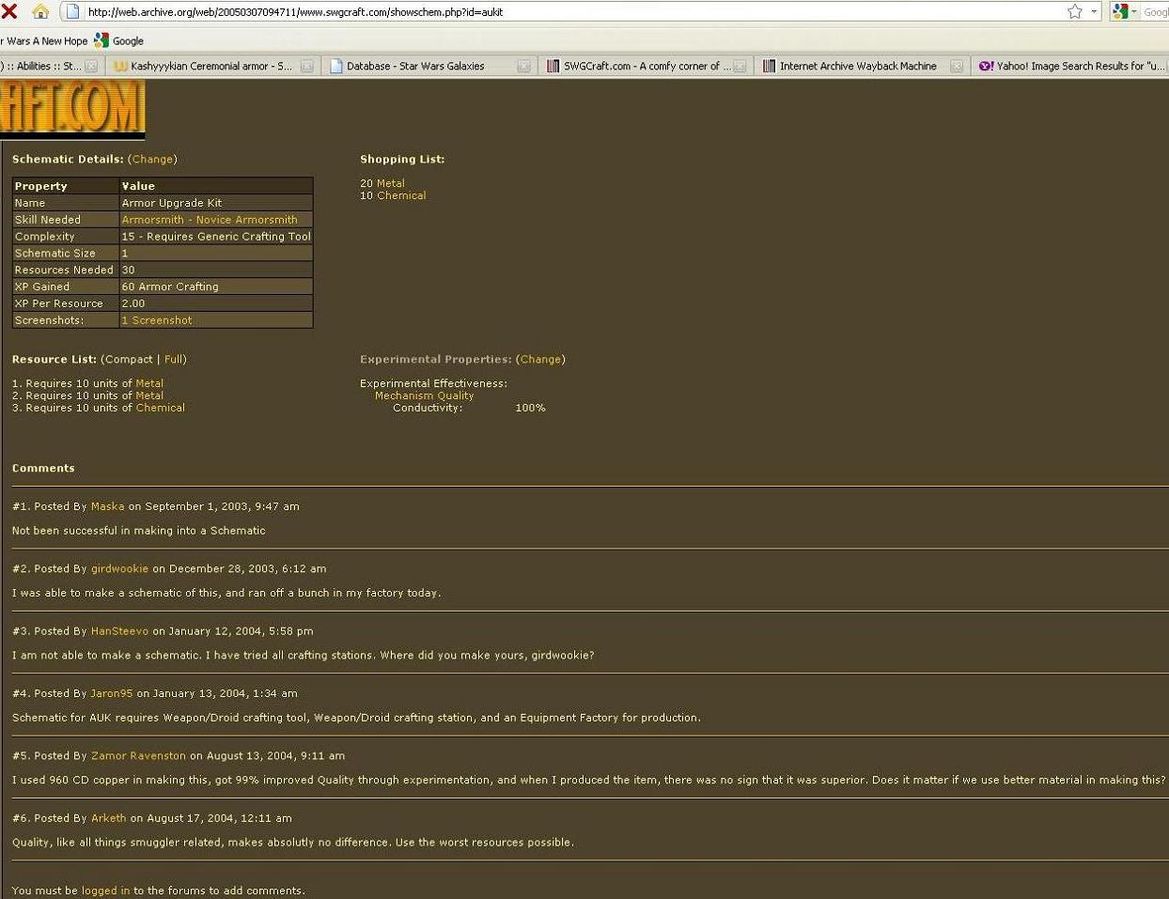Screen dimensions: 1169x899
Task: Switch resource list to Full view
Action: pos(174,359)
